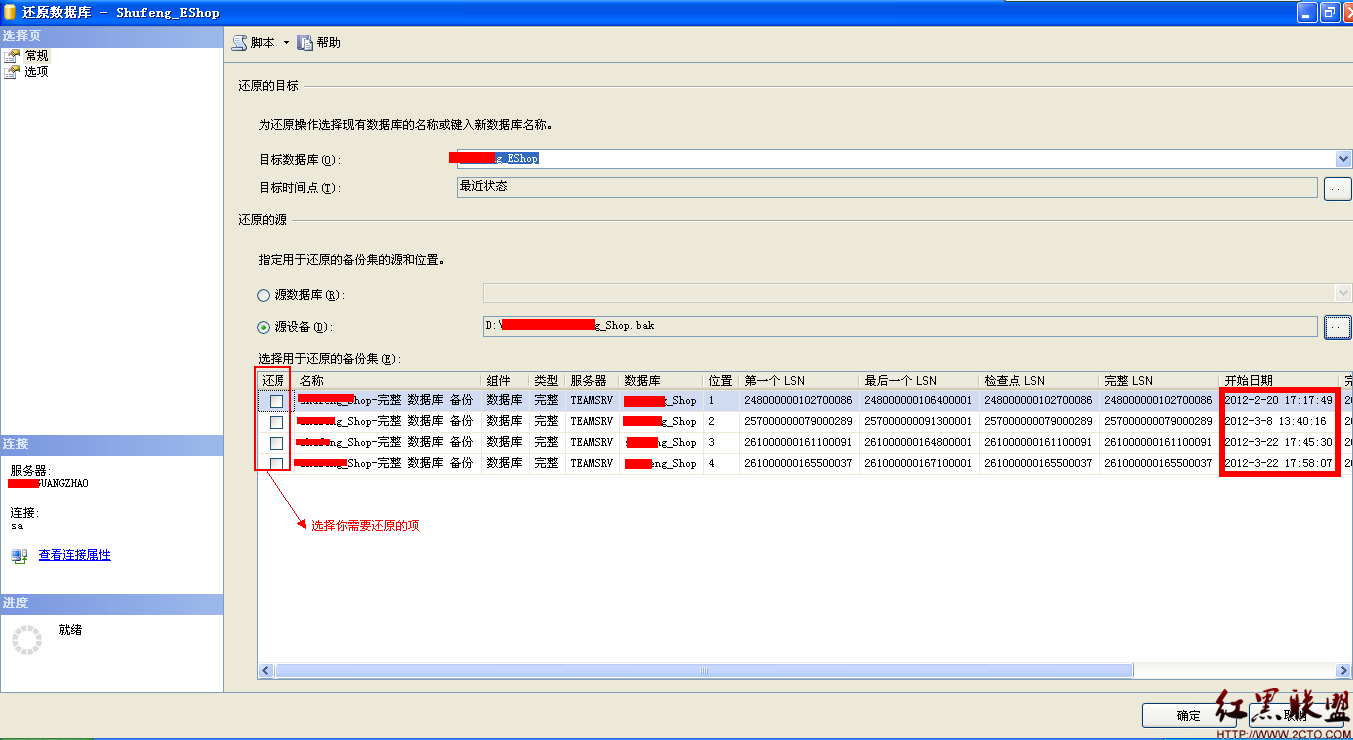This screenshot has width=1353, height=740.
Task: Select the 源设备 radio button
Action: pyautogui.click(x=264, y=327)
